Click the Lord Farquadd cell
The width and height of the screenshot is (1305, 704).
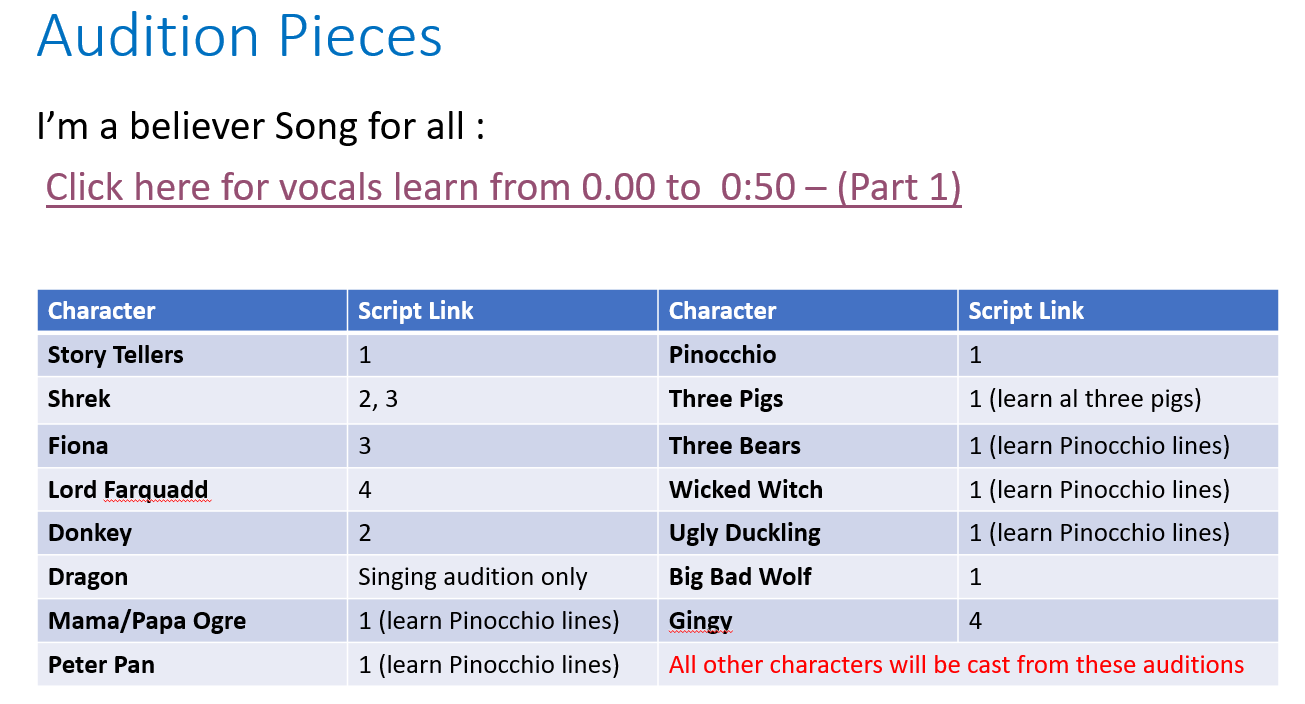click(x=192, y=489)
